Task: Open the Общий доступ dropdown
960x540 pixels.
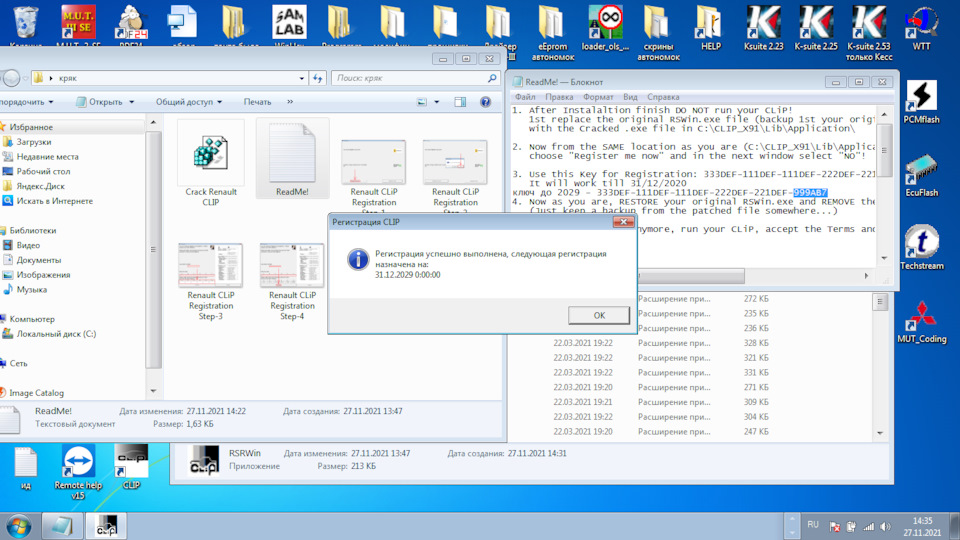Action: tap(189, 102)
